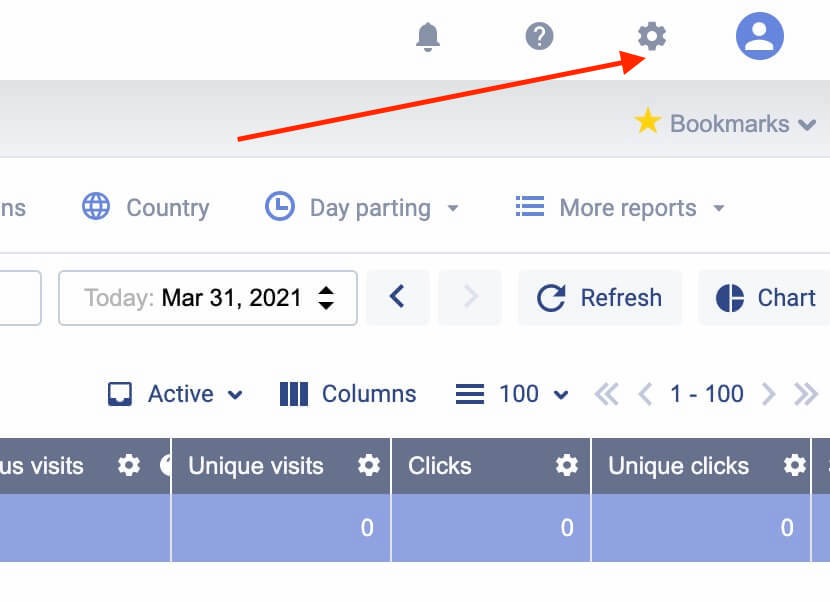The image size is (830, 602).
Task: Expand the Bookmarks dropdown
Action: (x=726, y=124)
